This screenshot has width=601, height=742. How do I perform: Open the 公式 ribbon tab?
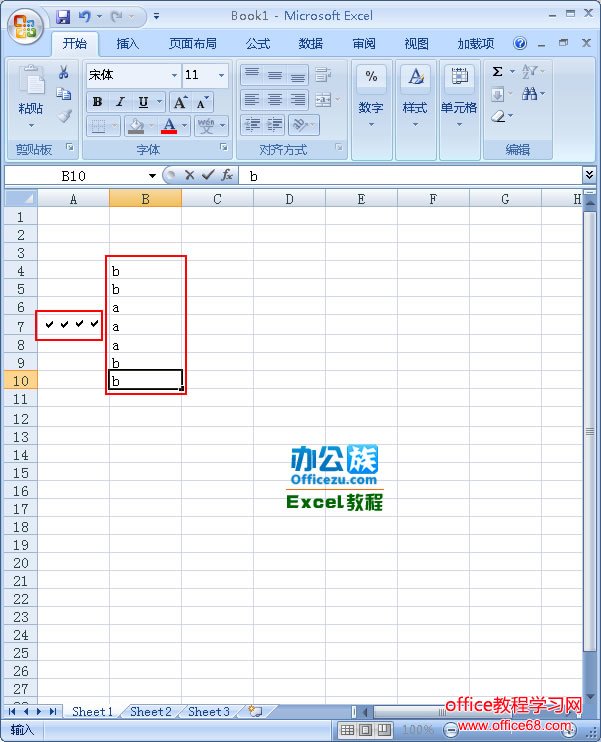[x=257, y=44]
